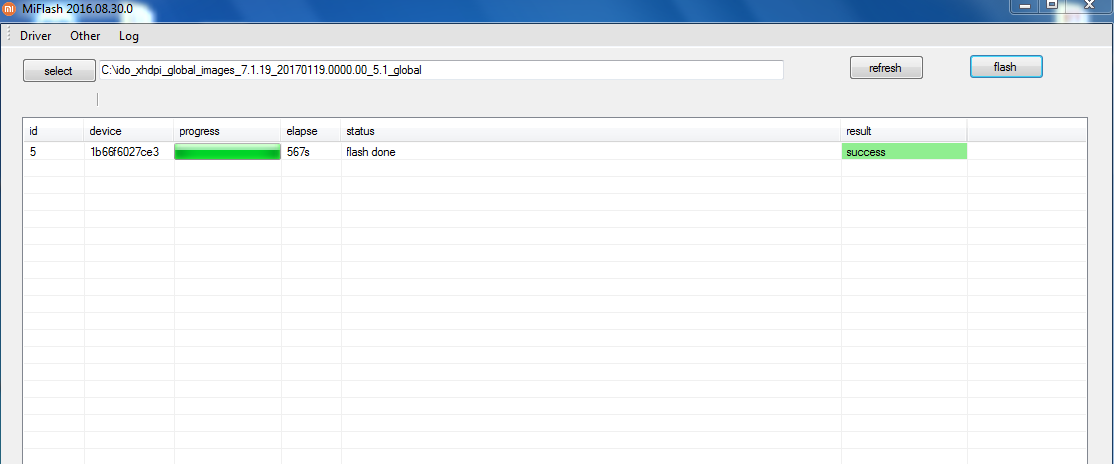
Task: Maximize the MiFlash window
Action: click(x=1052, y=4)
